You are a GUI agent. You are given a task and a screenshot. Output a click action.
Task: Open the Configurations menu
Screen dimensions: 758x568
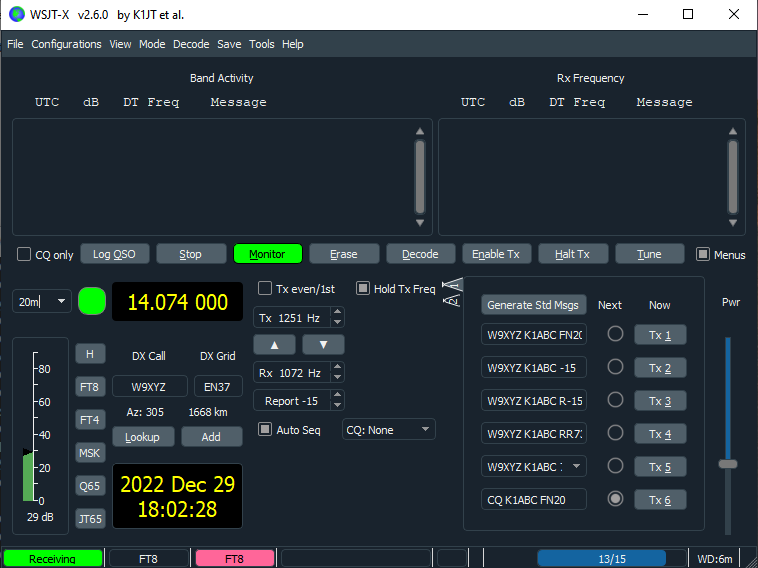pyautogui.click(x=66, y=44)
